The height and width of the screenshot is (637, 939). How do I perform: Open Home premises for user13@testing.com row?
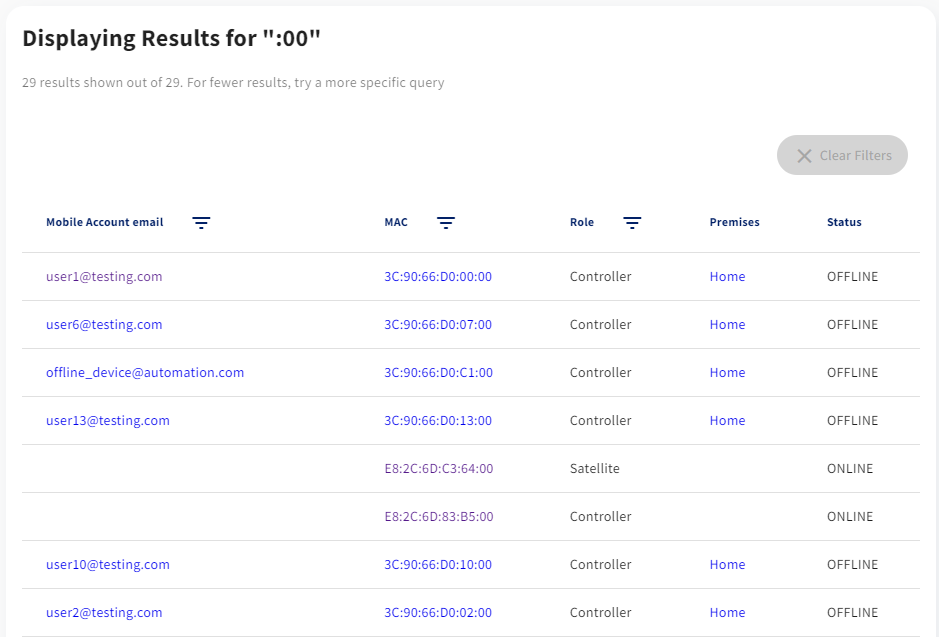pyautogui.click(x=728, y=420)
